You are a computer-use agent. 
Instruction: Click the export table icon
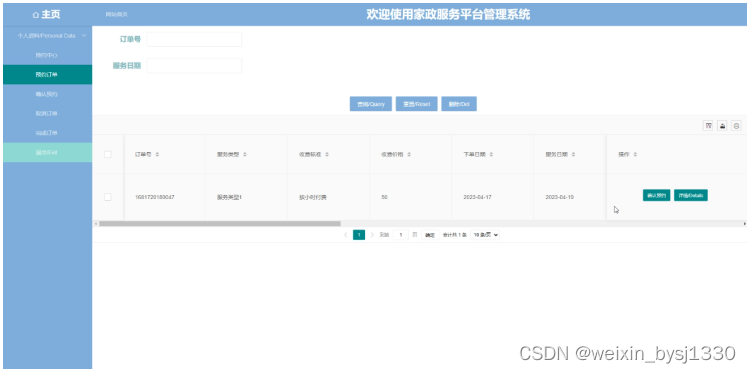722,126
